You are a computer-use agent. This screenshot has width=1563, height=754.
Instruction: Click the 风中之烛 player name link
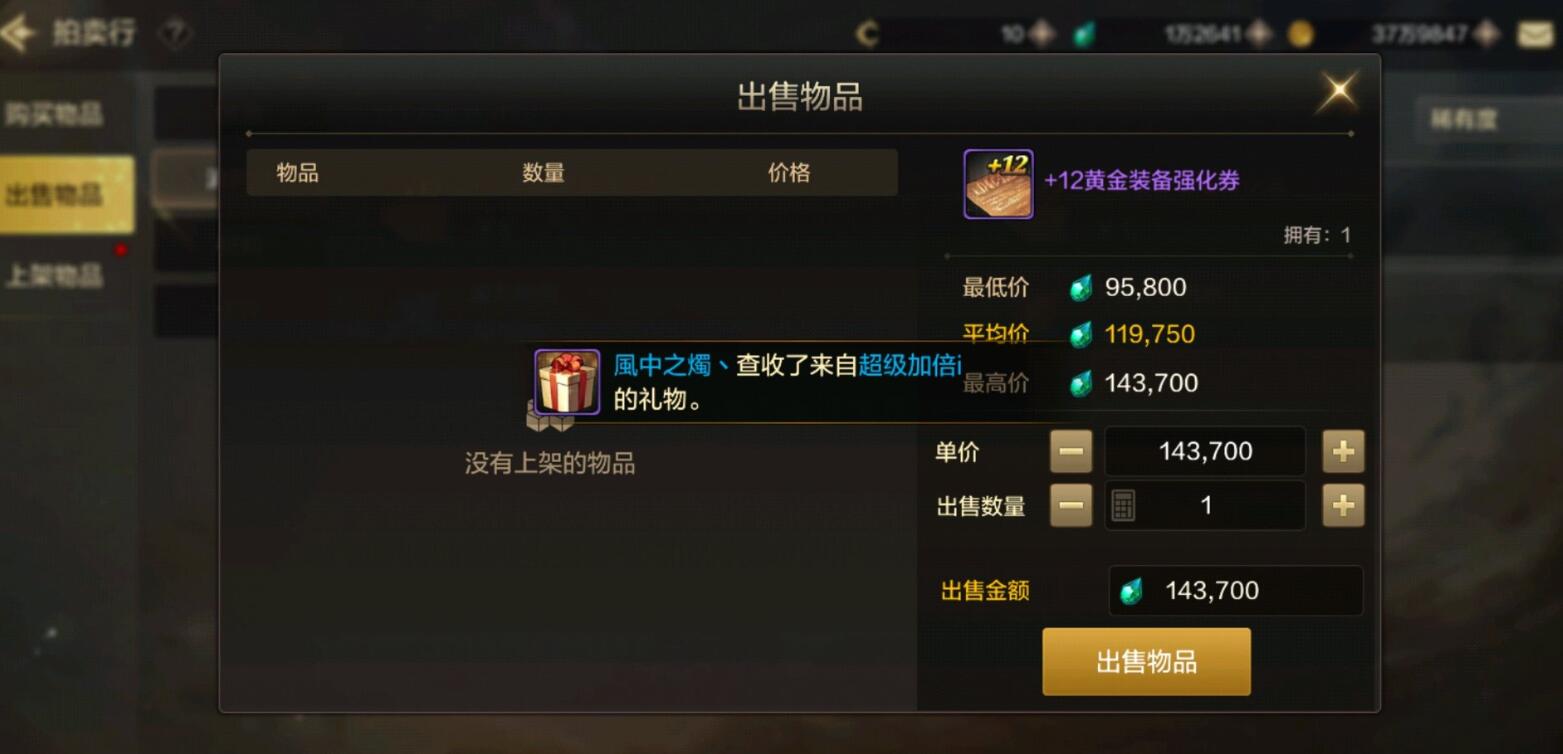tap(663, 366)
